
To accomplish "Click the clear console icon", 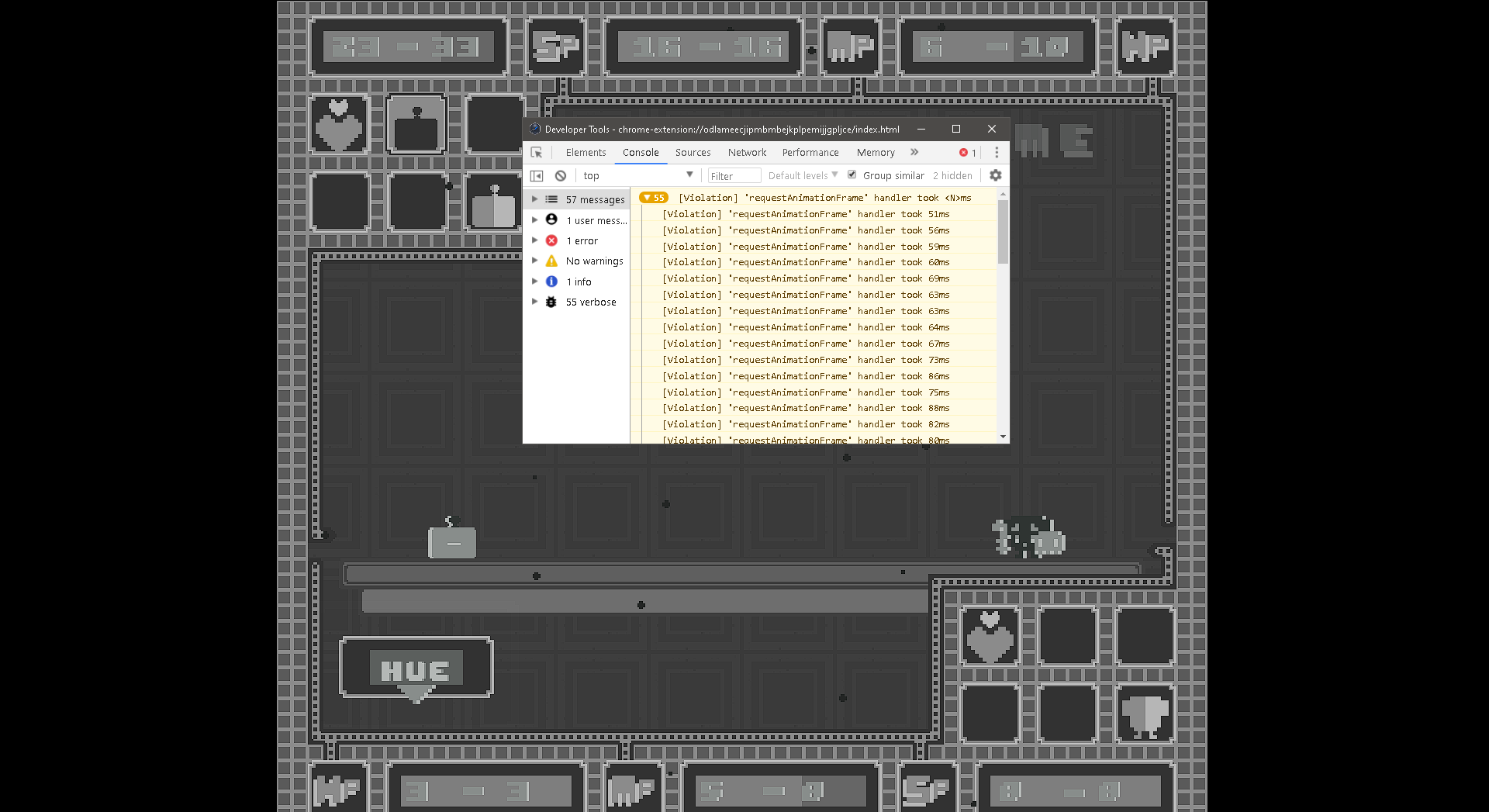I will pos(561,176).
